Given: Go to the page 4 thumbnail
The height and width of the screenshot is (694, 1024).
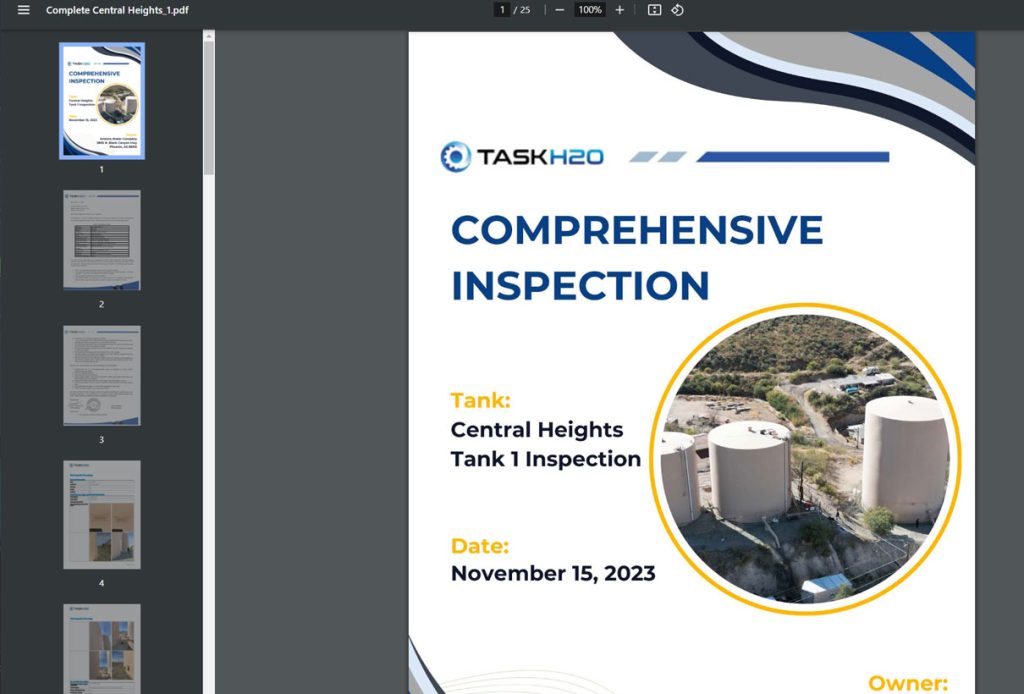Looking at the screenshot, I should [x=102, y=514].
